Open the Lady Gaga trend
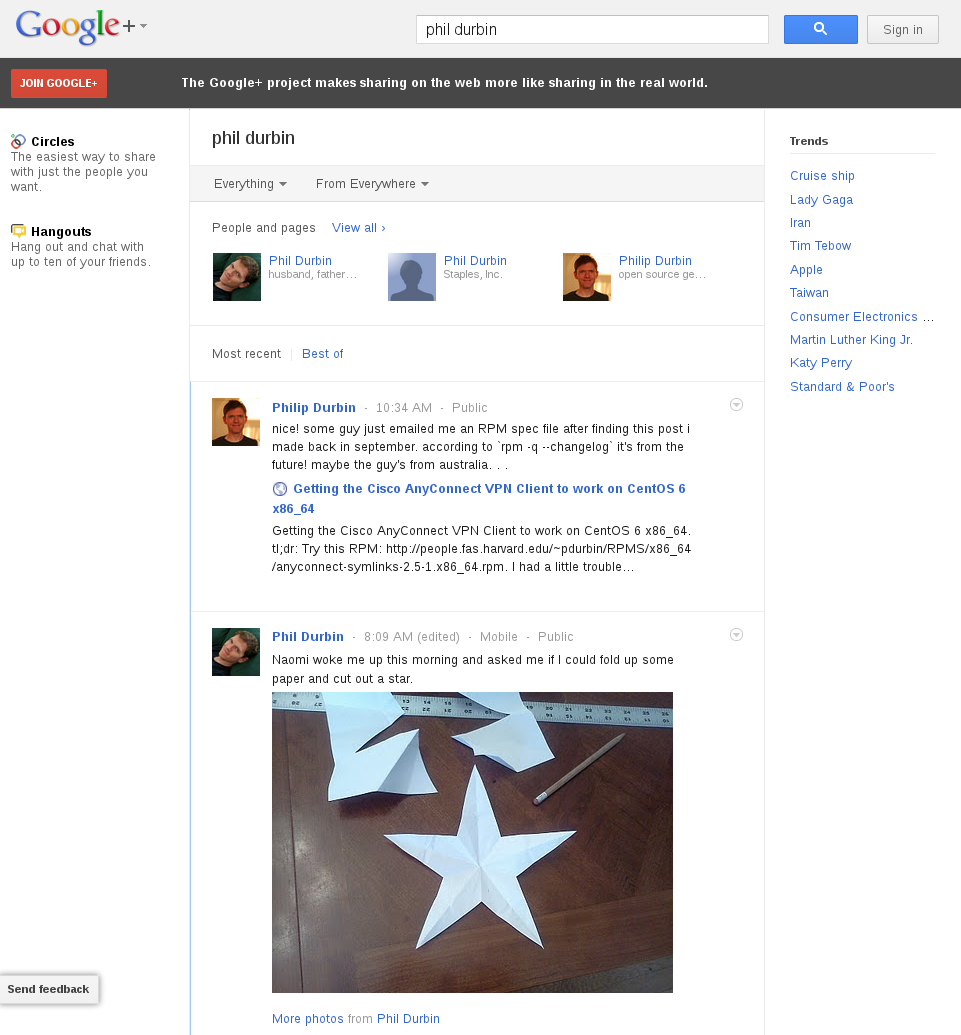961x1035 pixels. (x=821, y=199)
